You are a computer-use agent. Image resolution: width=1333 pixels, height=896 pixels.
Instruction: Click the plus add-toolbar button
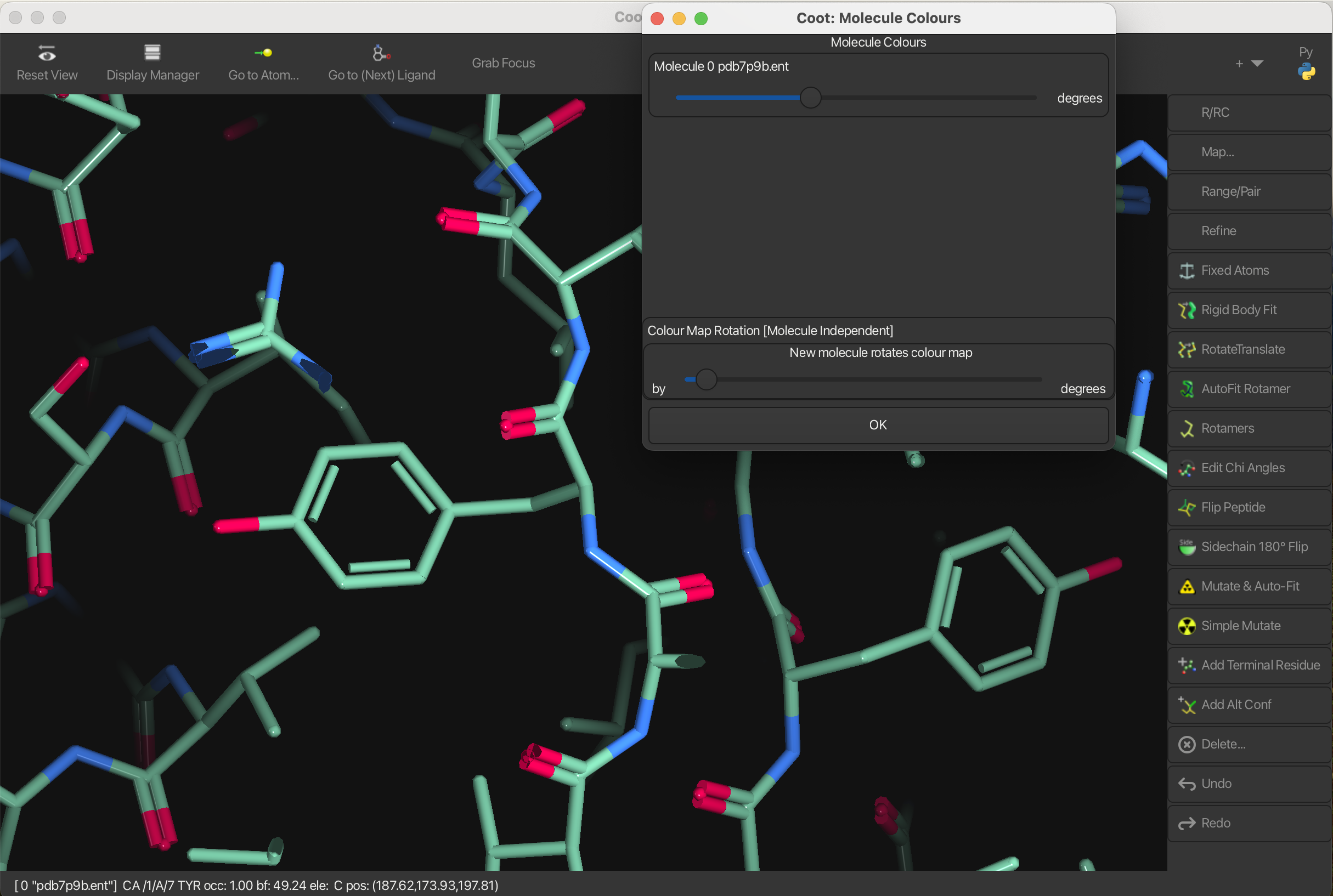click(x=1239, y=64)
